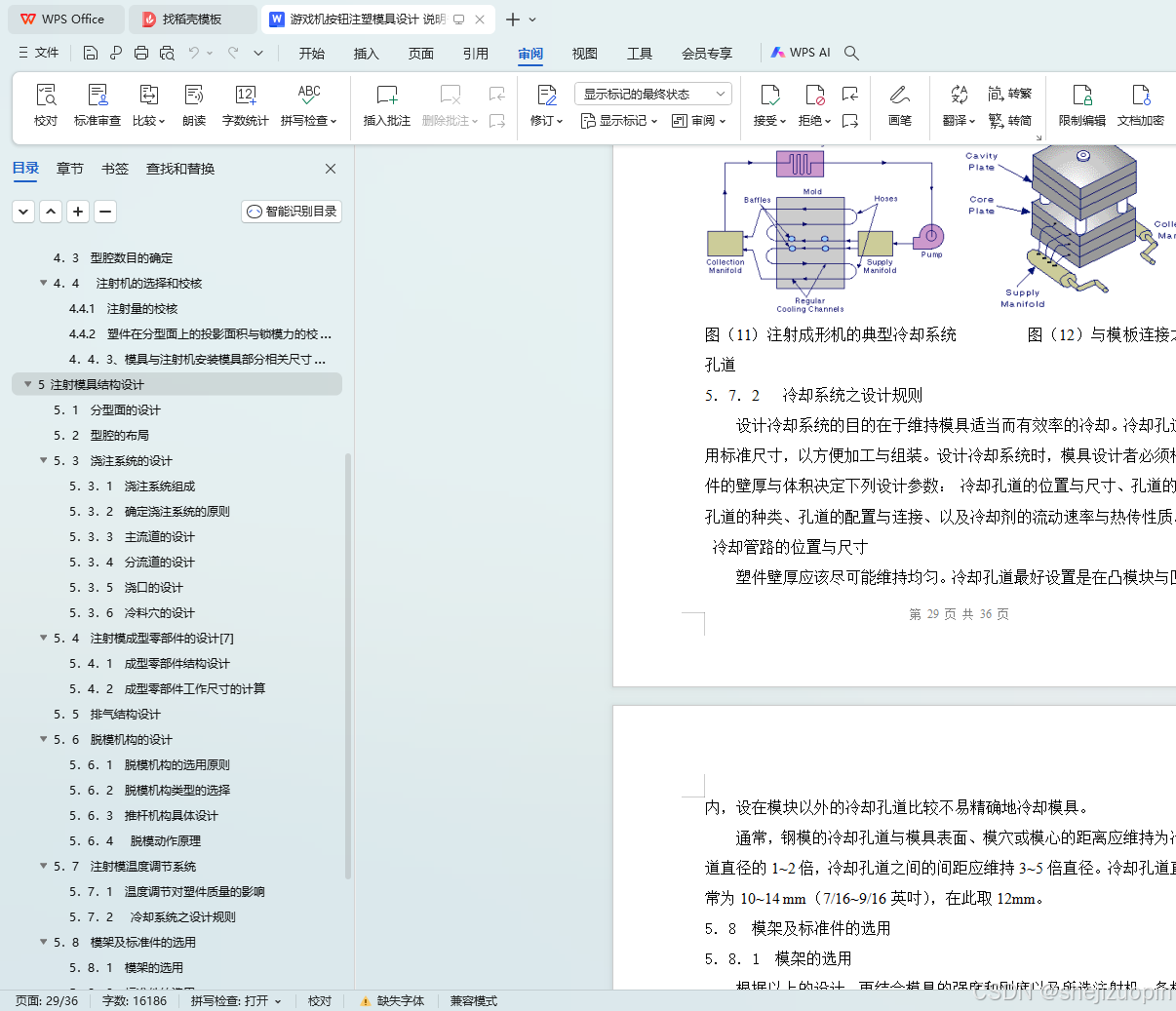Image resolution: width=1176 pixels, height=1011 pixels.
Task: Switch to the 开始 ribbon tab
Action: tap(312, 54)
